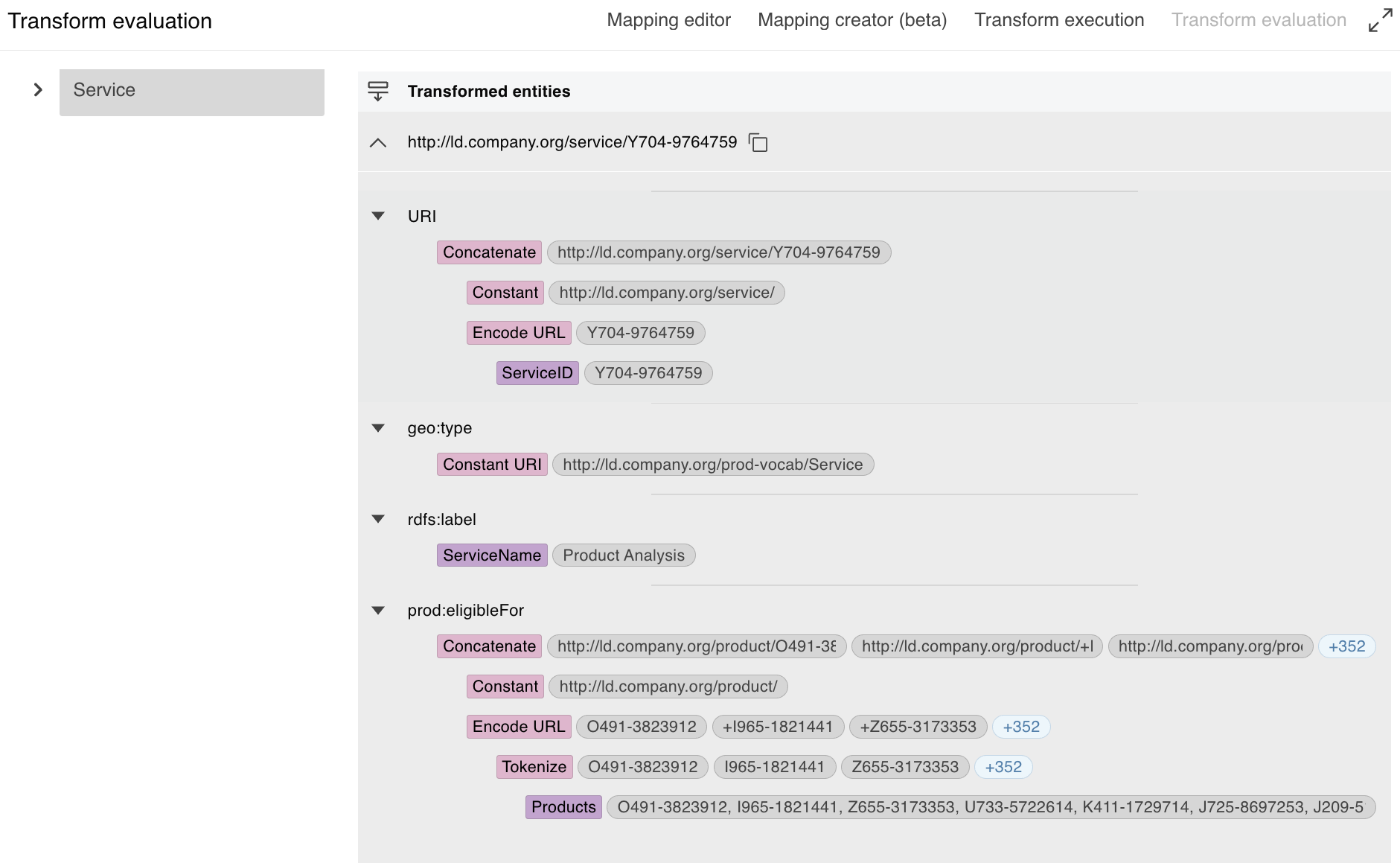
Task: Click the truncated product/O491 Concatenate value chip
Action: click(697, 646)
